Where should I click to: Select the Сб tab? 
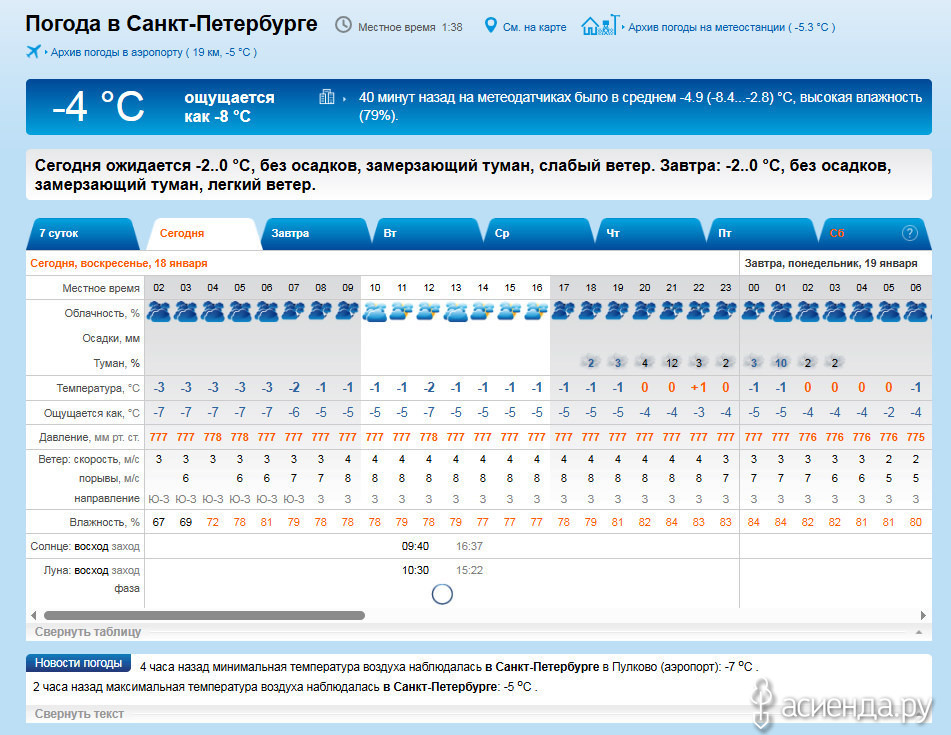pos(837,233)
